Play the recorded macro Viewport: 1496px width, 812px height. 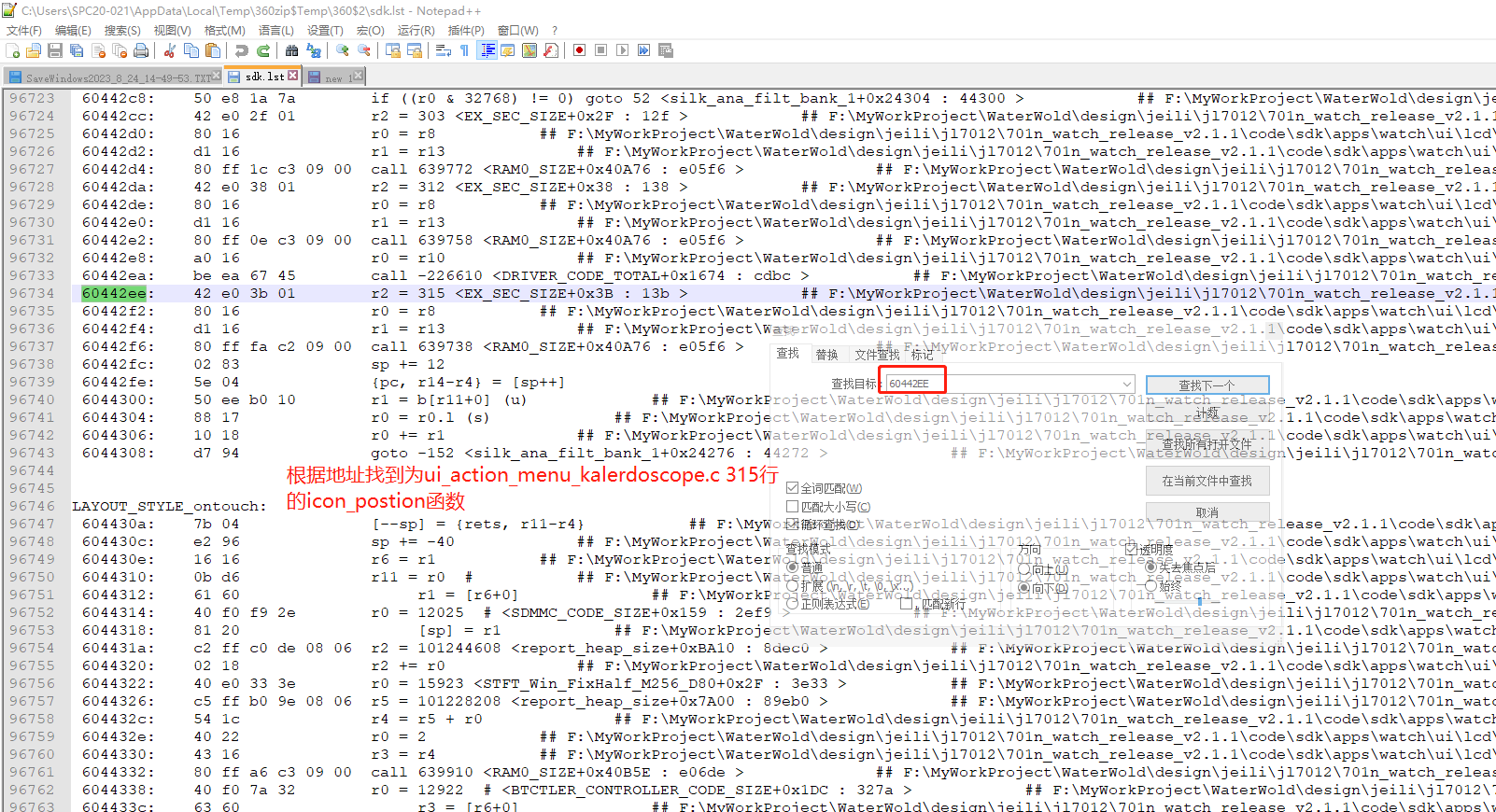[x=623, y=50]
